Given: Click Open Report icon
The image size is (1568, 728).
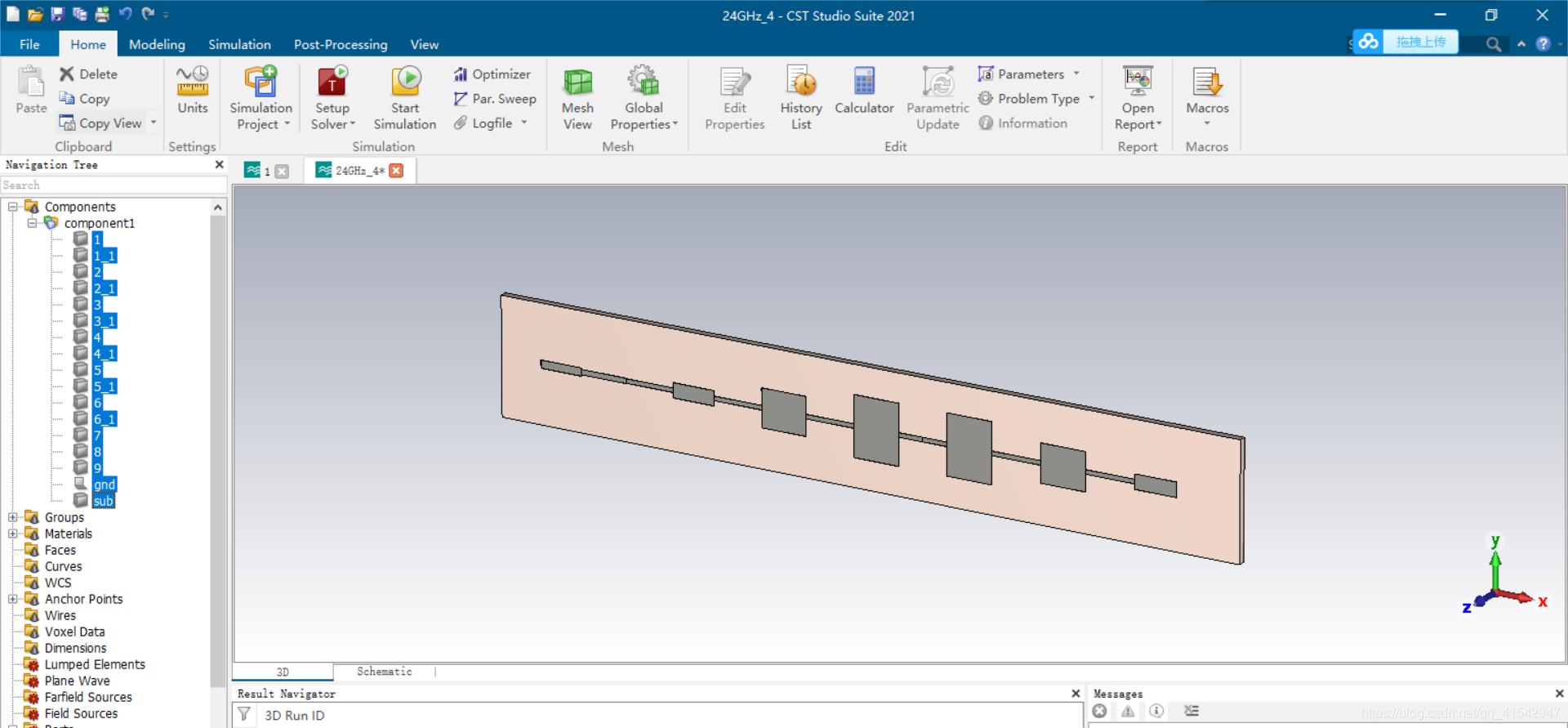Looking at the screenshot, I should click(1138, 82).
